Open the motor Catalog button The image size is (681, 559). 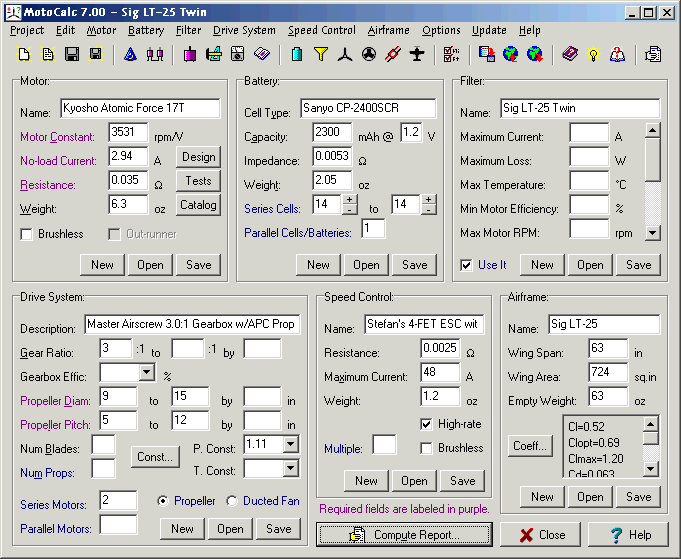198,205
